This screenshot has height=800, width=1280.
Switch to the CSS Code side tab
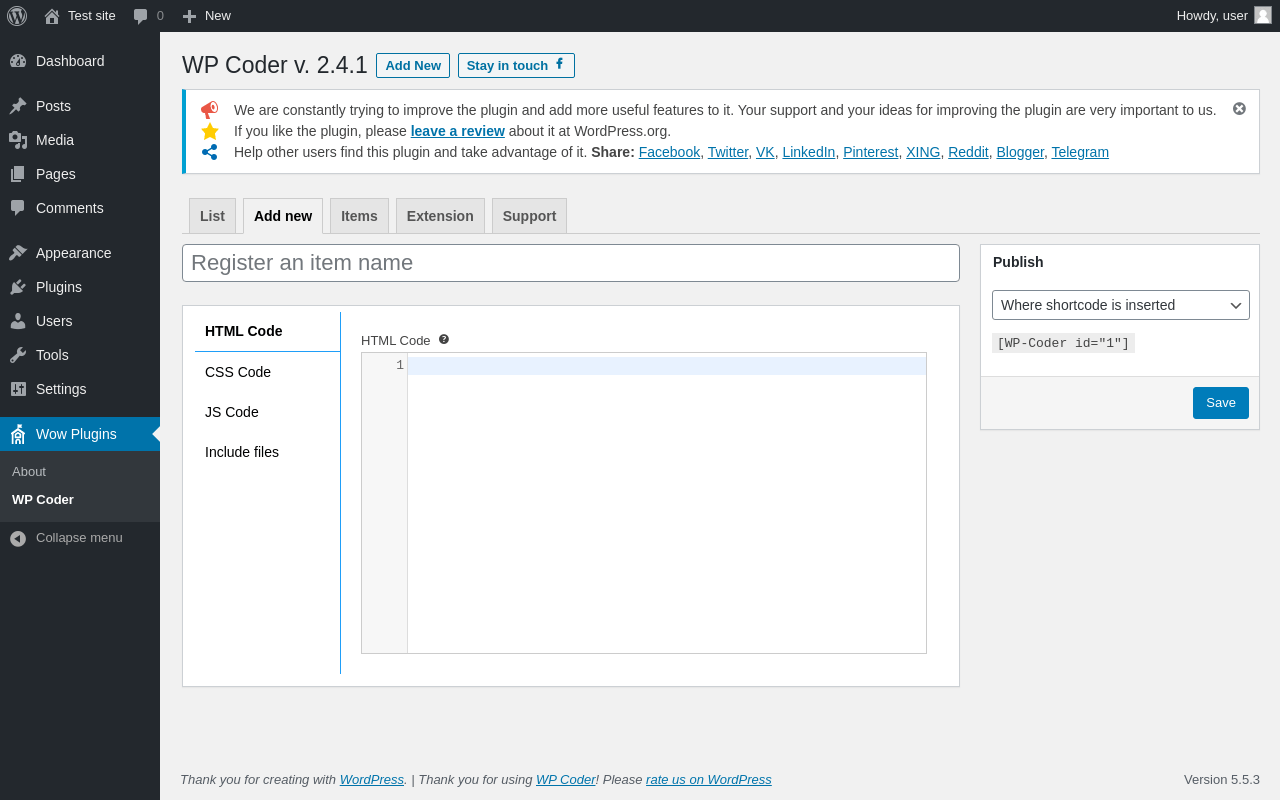tap(267, 372)
